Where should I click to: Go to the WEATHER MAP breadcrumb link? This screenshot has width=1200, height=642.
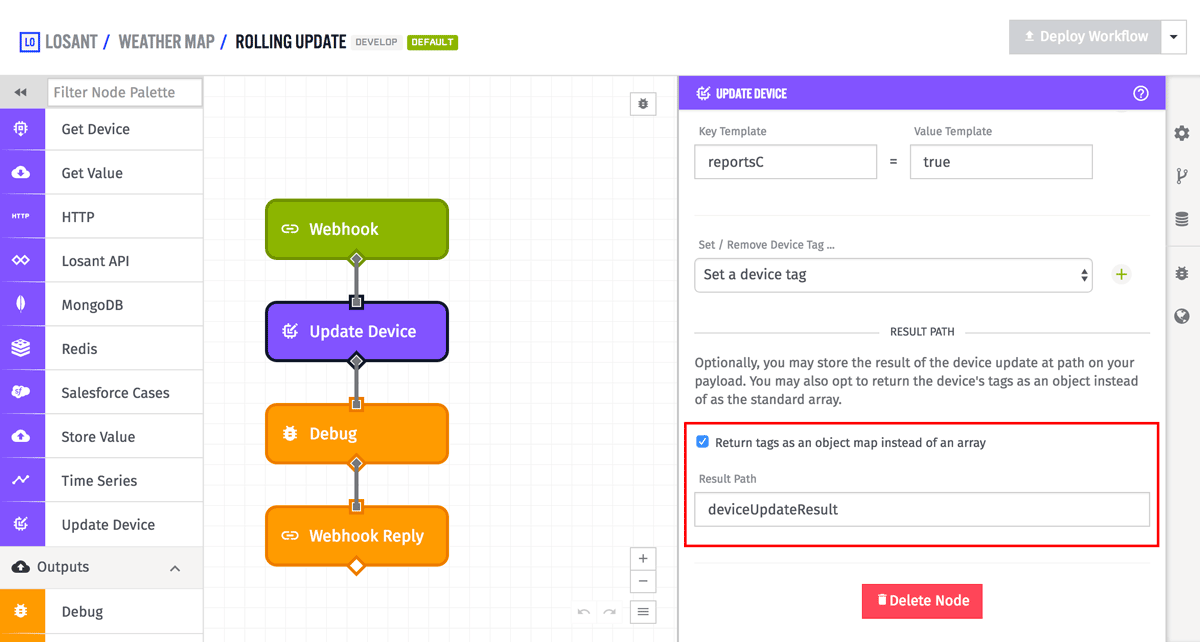tap(166, 42)
